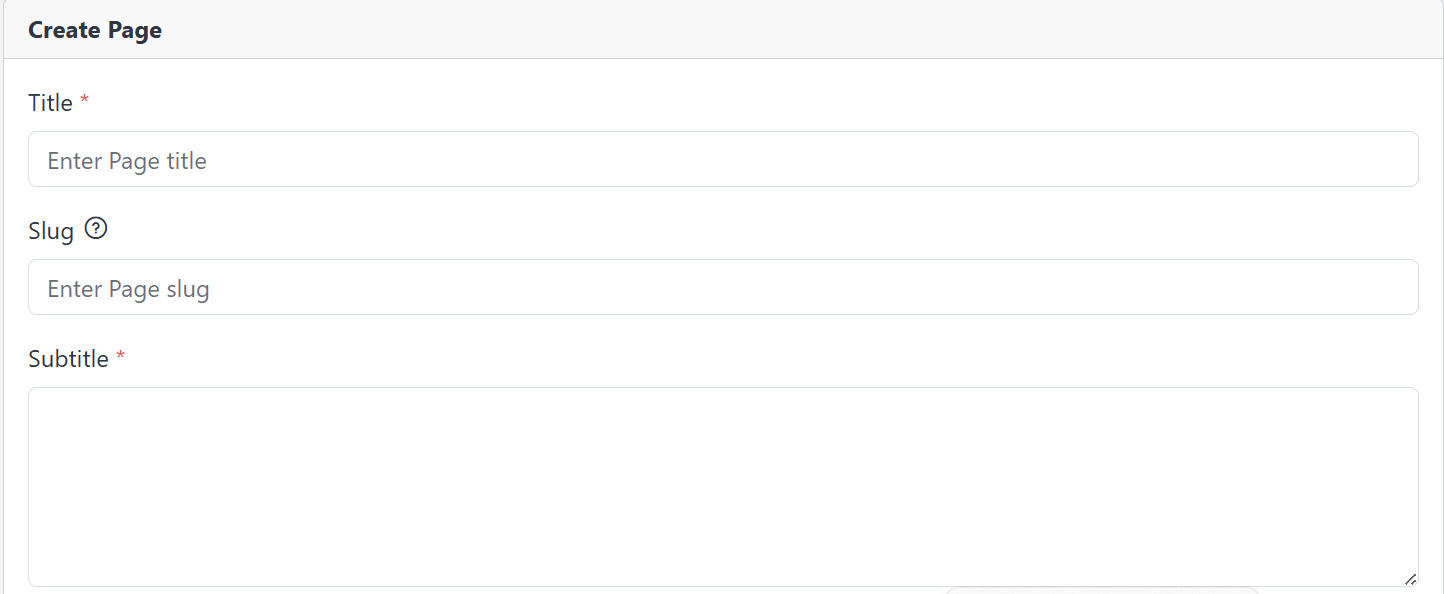Click the Create Page card heading
This screenshot has height=594, width=1444.
tap(95, 30)
